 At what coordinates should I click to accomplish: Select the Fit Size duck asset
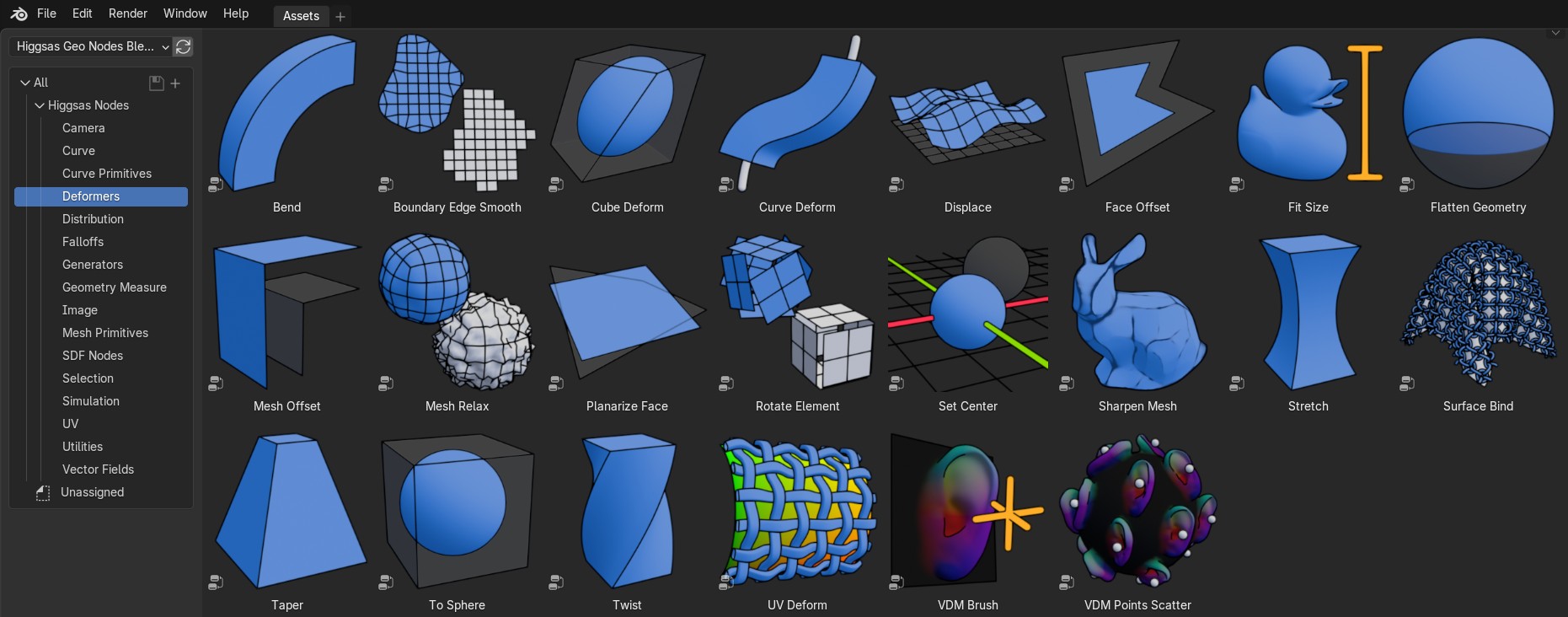[1308, 113]
